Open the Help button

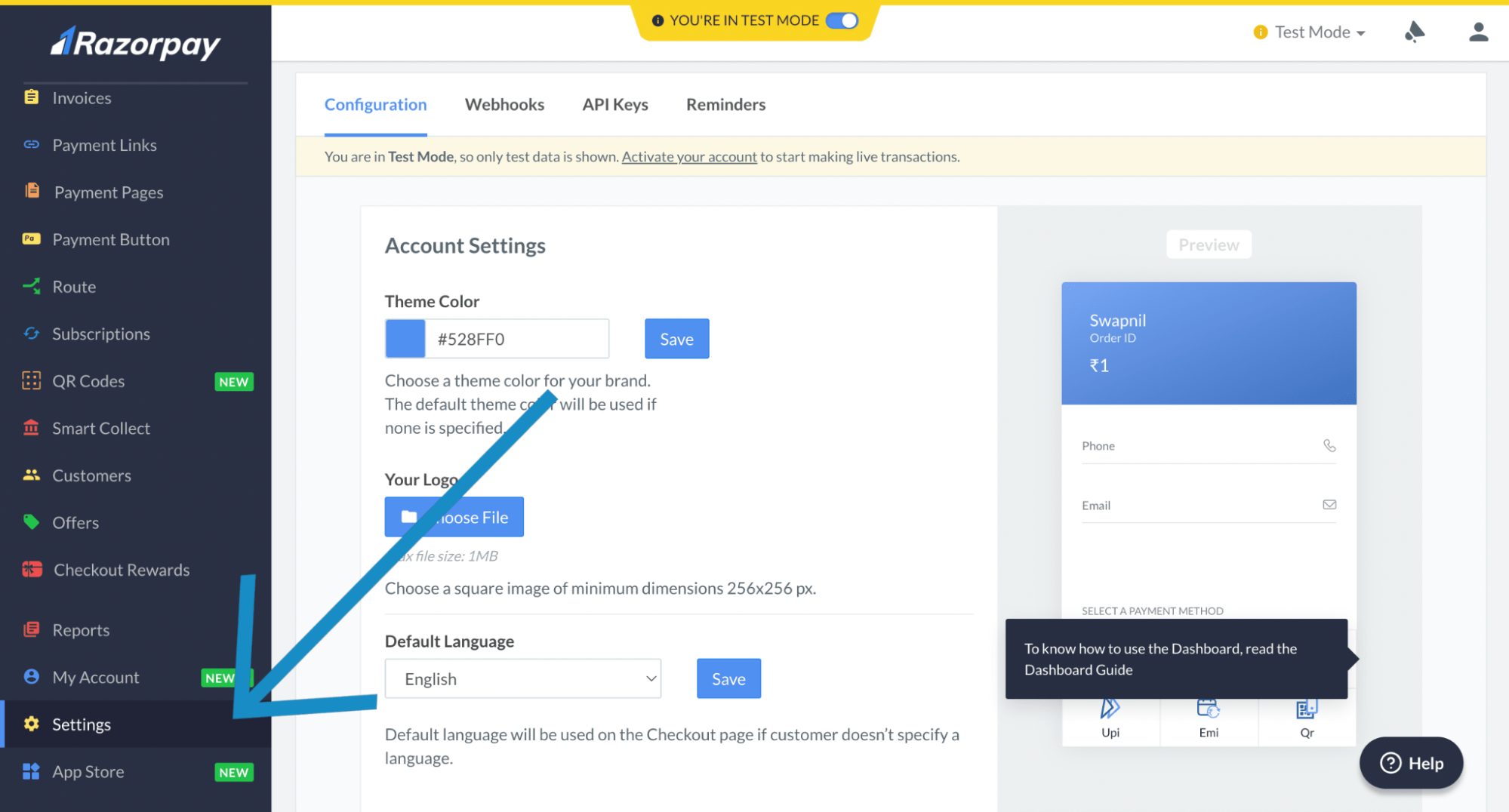1411,763
